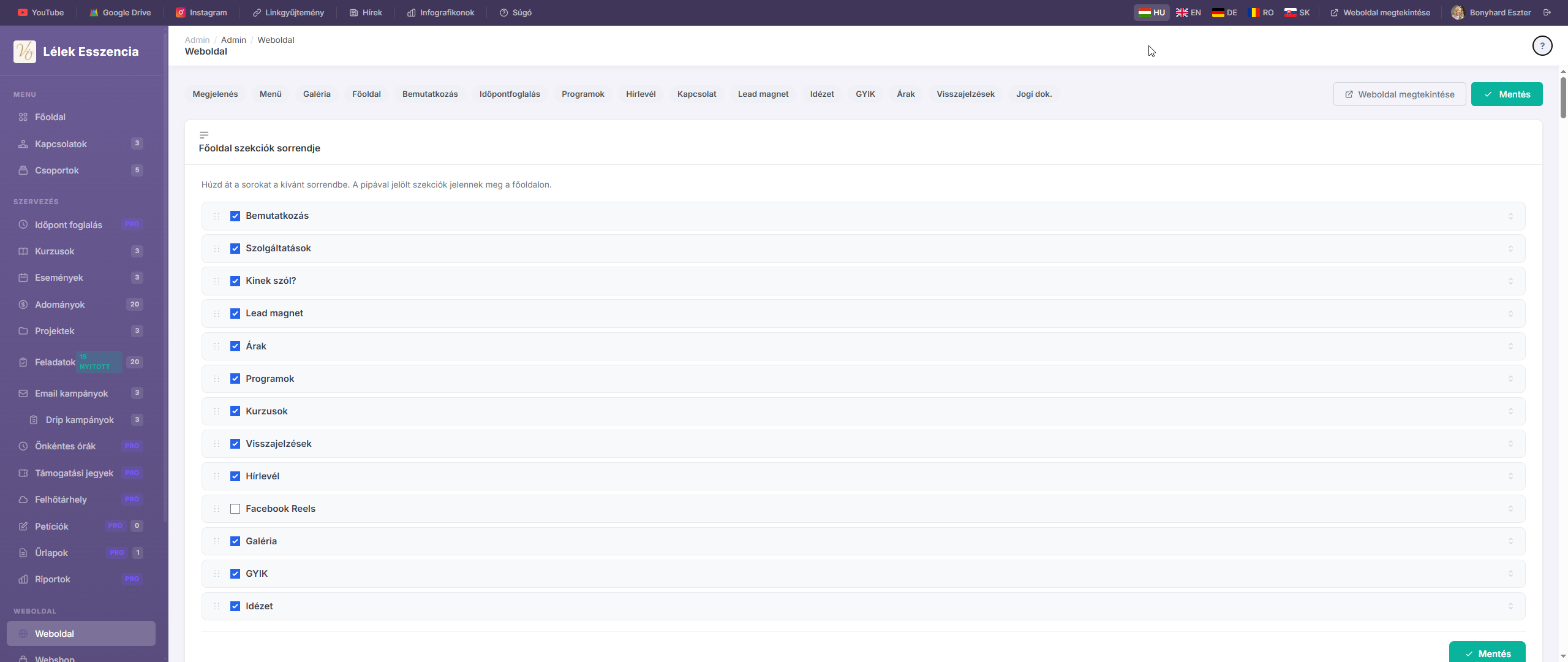Viewport: 1568px width, 662px height.
Task: Open Felhőtárhely in the sidebar
Action: 81,500
